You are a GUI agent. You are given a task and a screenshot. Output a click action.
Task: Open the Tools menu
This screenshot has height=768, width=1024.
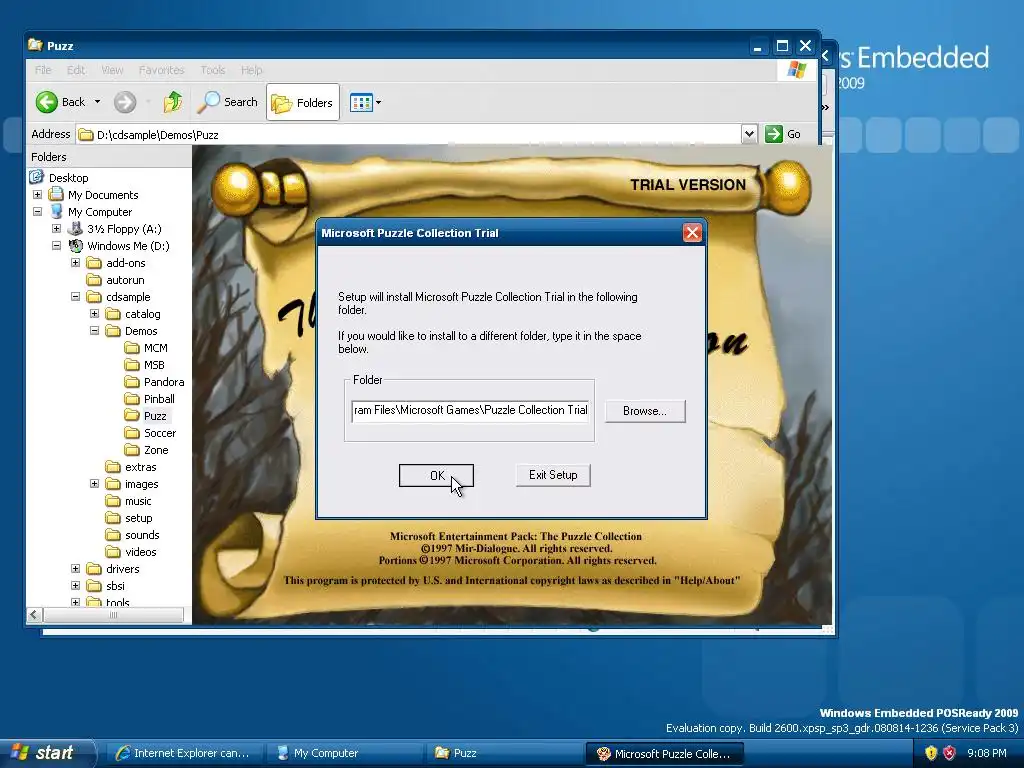point(213,70)
